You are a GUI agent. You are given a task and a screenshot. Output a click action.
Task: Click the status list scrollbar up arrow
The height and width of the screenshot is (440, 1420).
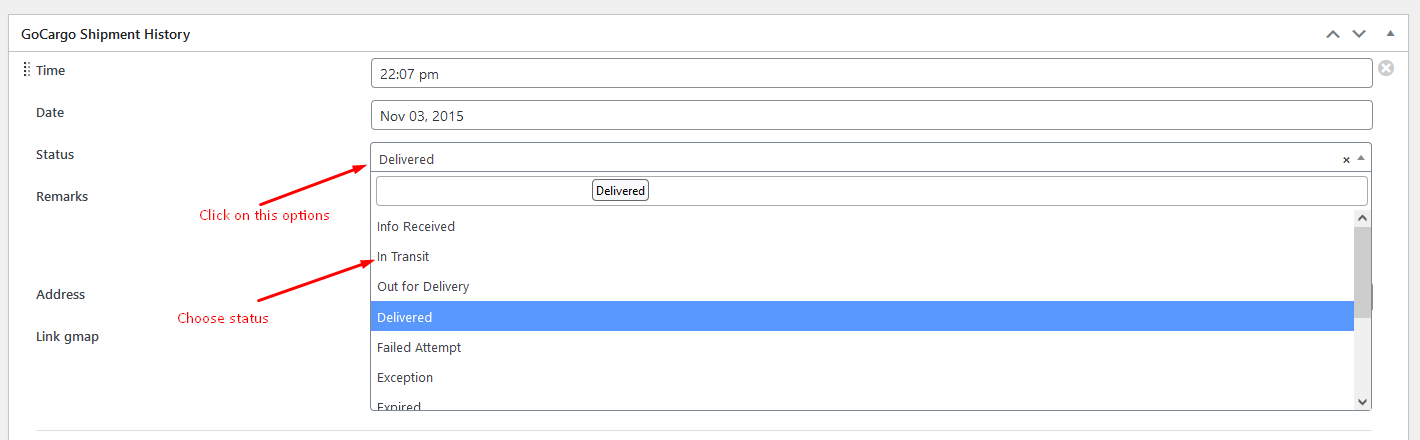point(1362,218)
